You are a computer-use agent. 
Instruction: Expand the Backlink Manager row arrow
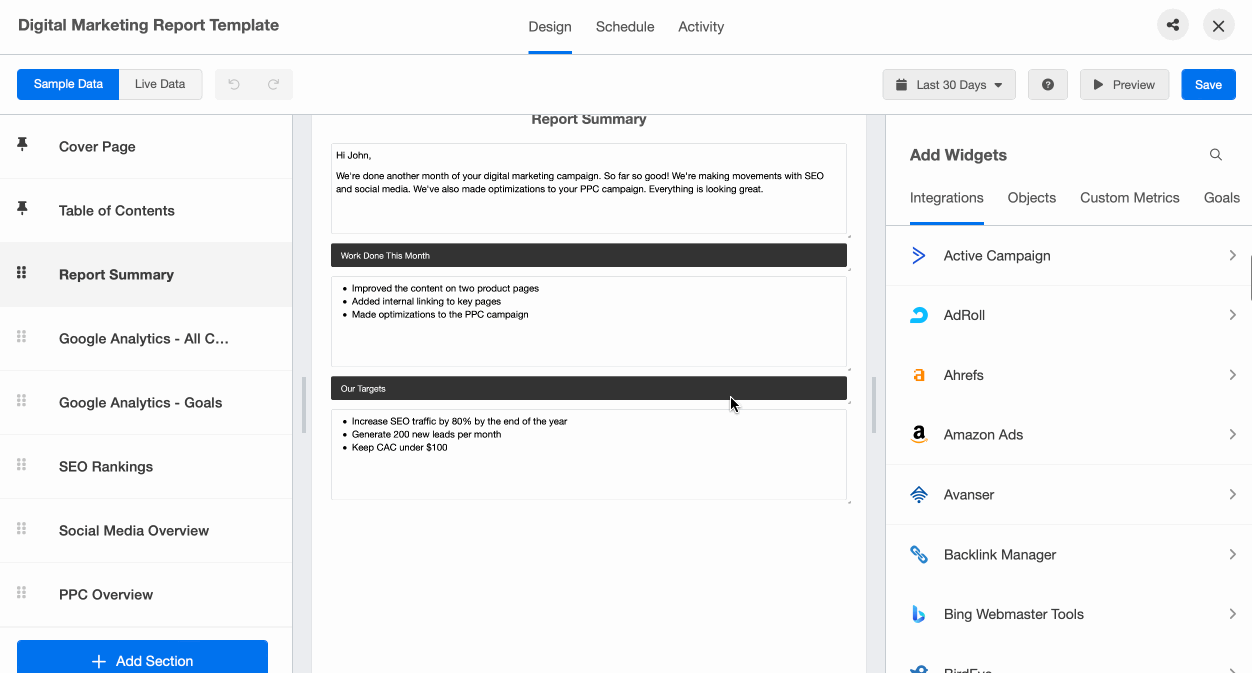[1232, 555]
